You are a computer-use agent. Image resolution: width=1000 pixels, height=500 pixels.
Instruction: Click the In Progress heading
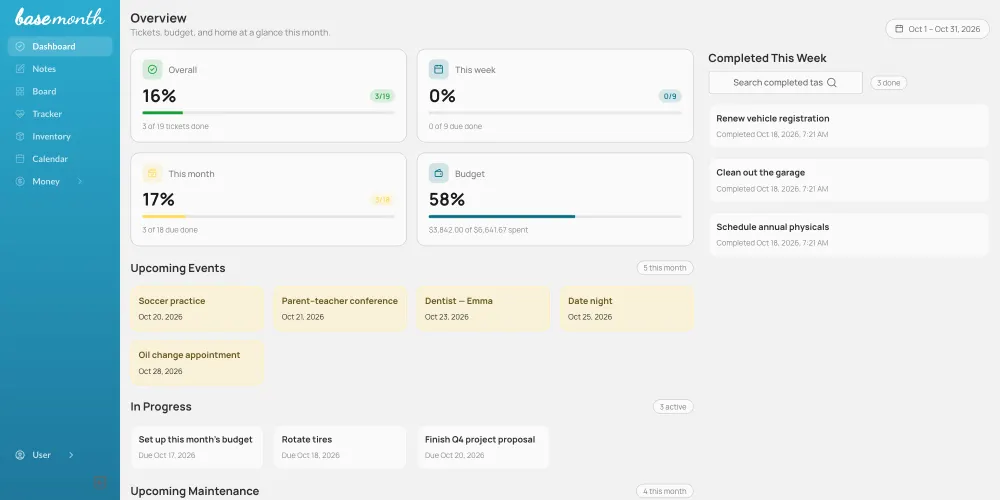tap(161, 407)
